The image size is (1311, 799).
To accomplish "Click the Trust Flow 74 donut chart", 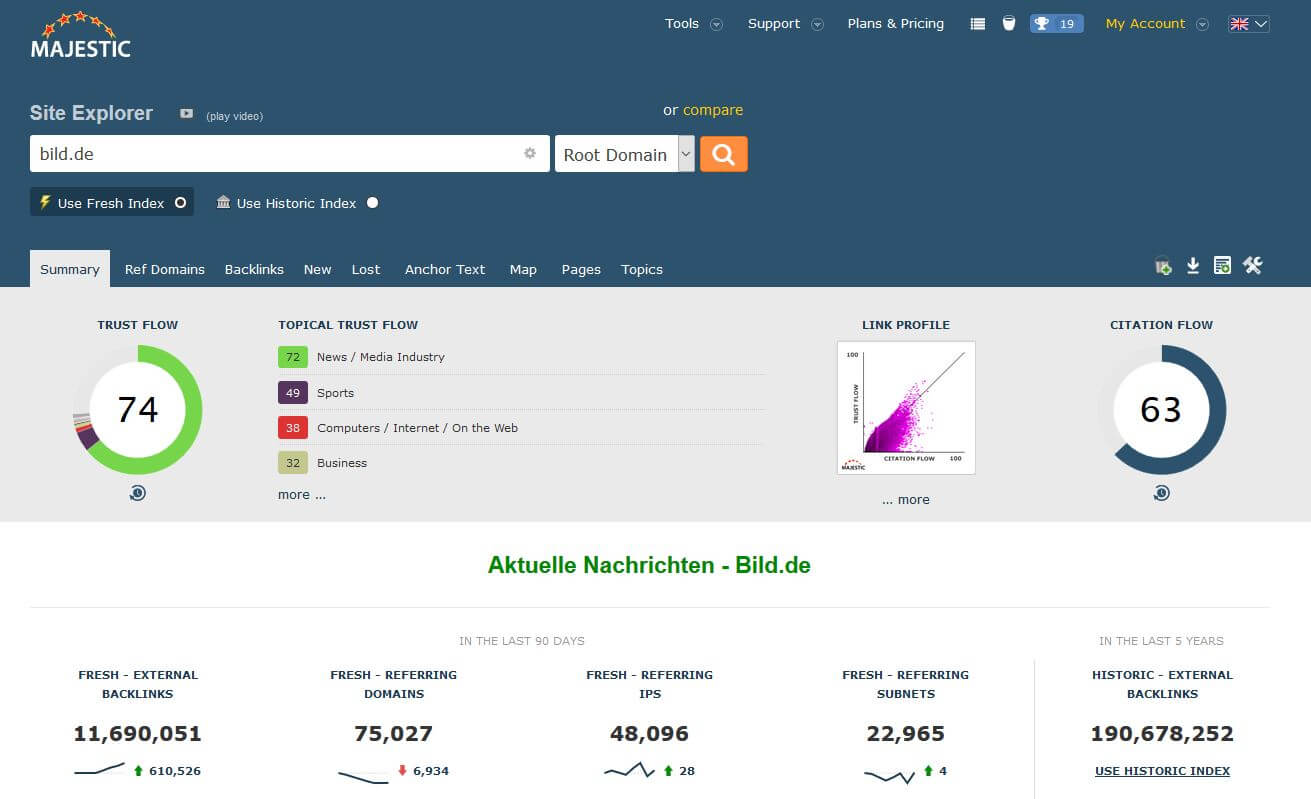I will tap(138, 409).
